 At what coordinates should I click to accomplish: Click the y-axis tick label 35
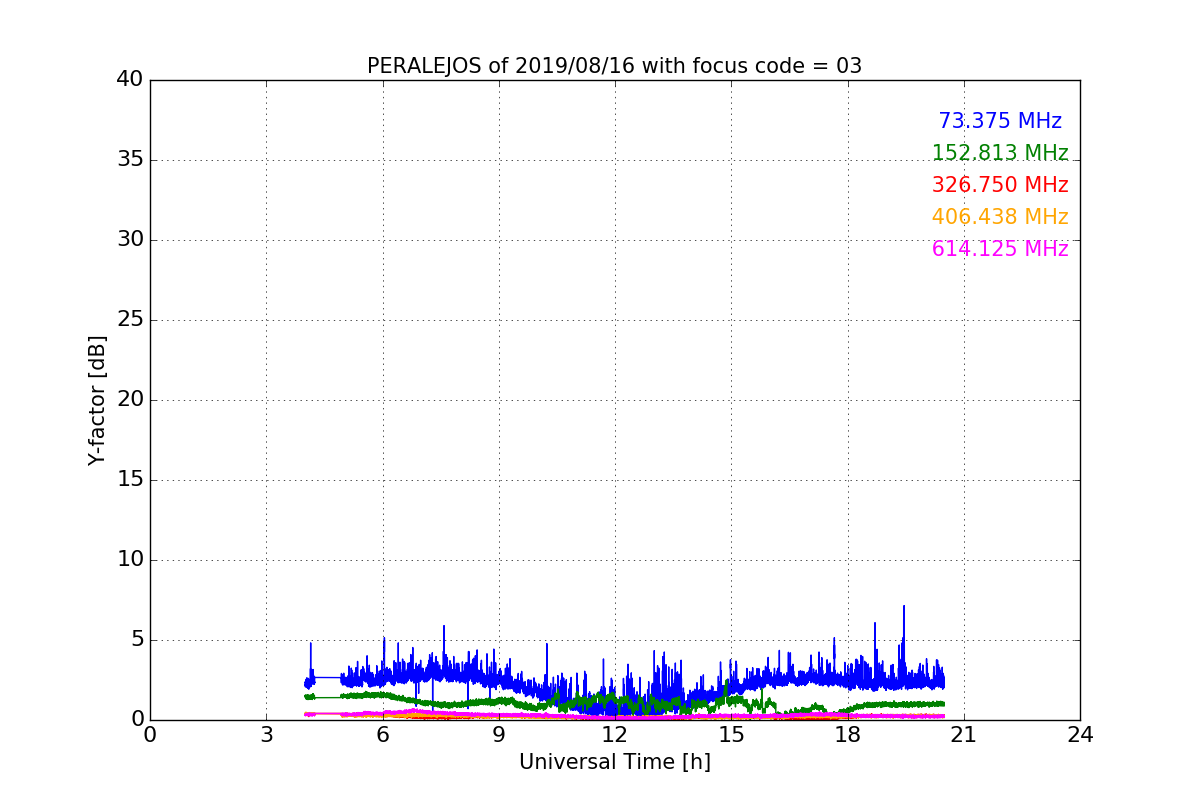130,160
